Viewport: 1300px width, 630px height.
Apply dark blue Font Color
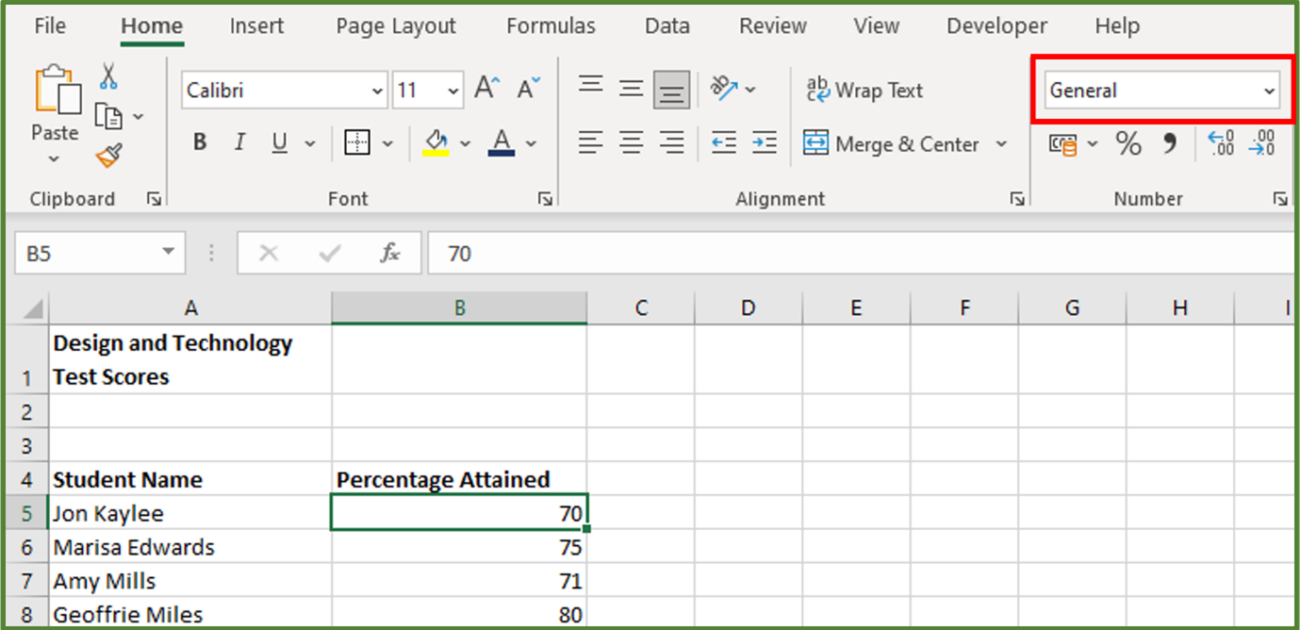[502, 143]
